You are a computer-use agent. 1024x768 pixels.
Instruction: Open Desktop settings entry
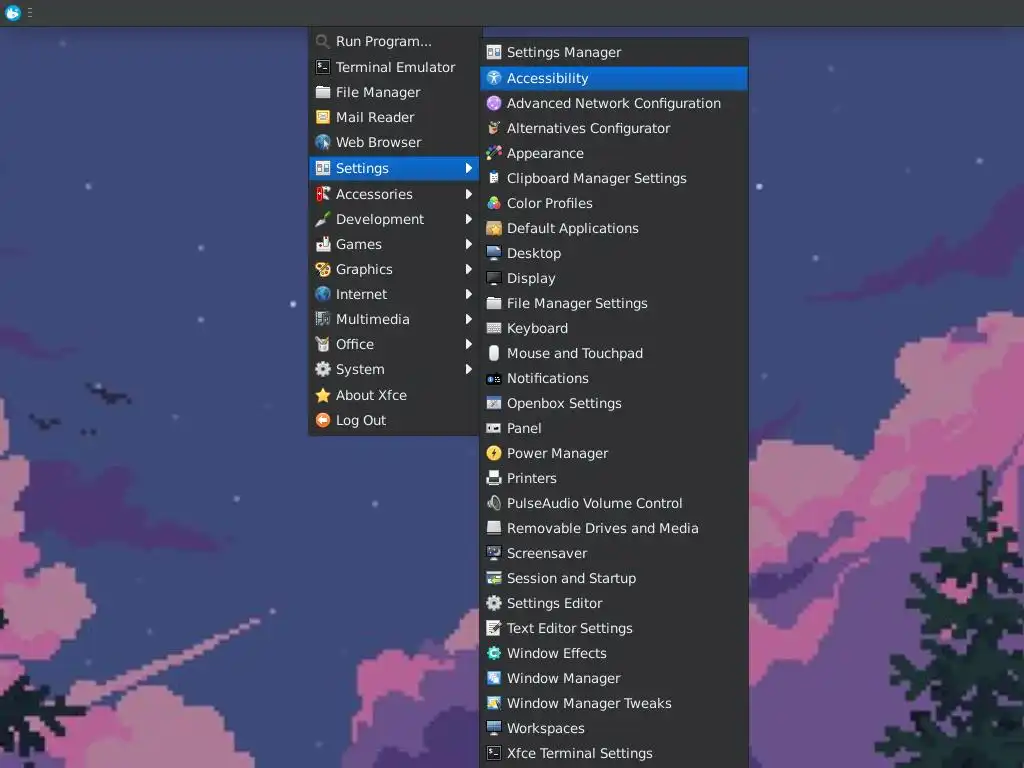coord(614,253)
